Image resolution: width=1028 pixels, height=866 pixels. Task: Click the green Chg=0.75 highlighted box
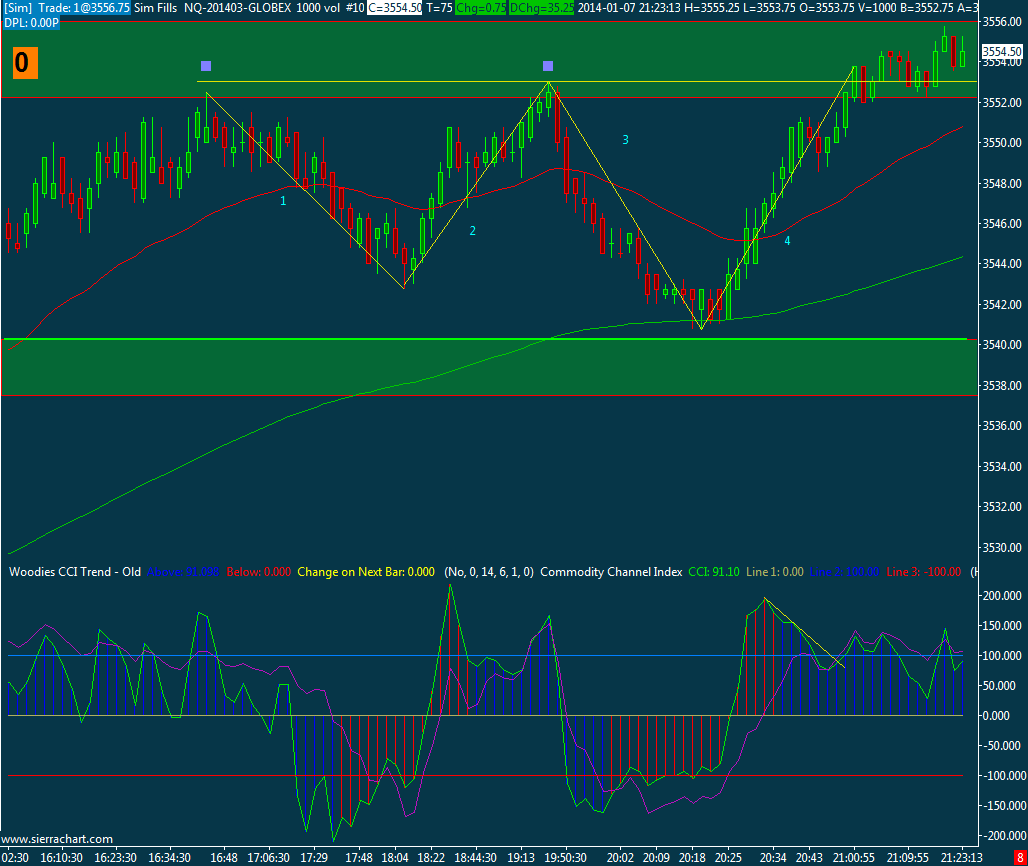click(480, 7)
